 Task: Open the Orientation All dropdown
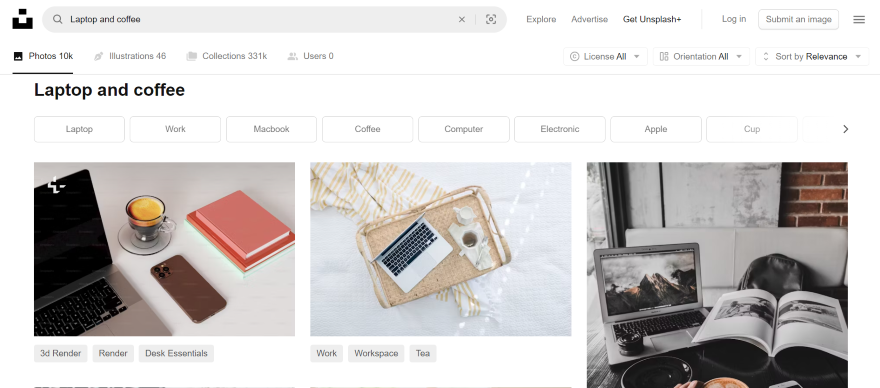tap(701, 56)
